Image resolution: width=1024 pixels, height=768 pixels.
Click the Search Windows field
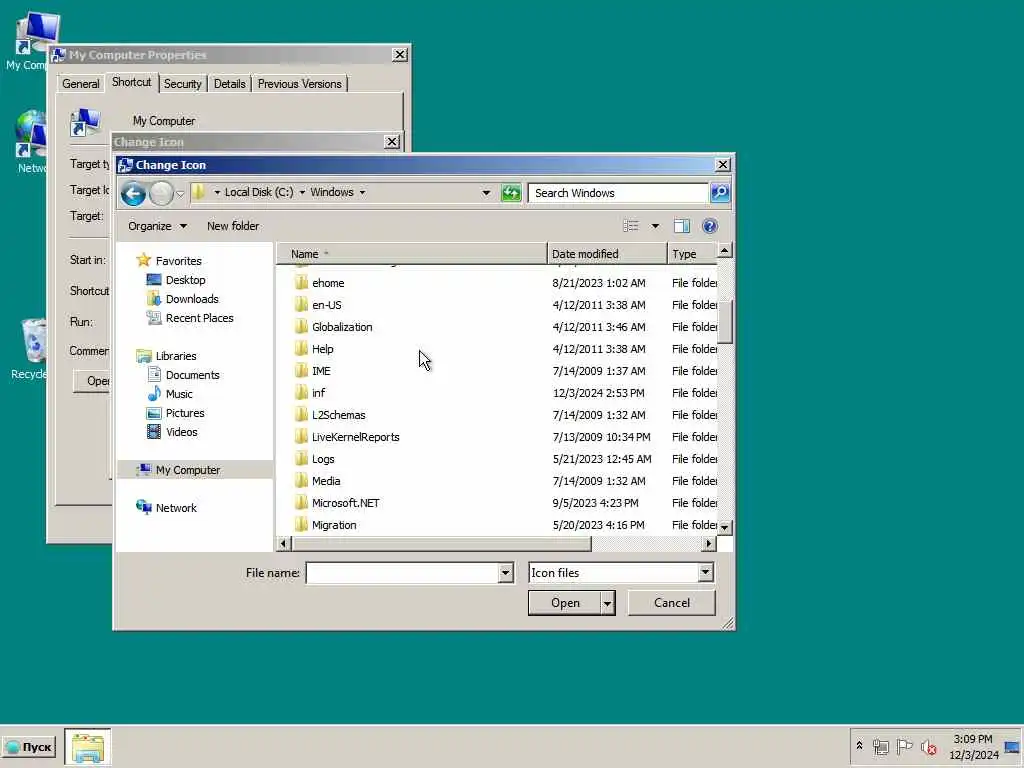(x=618, y=193)
